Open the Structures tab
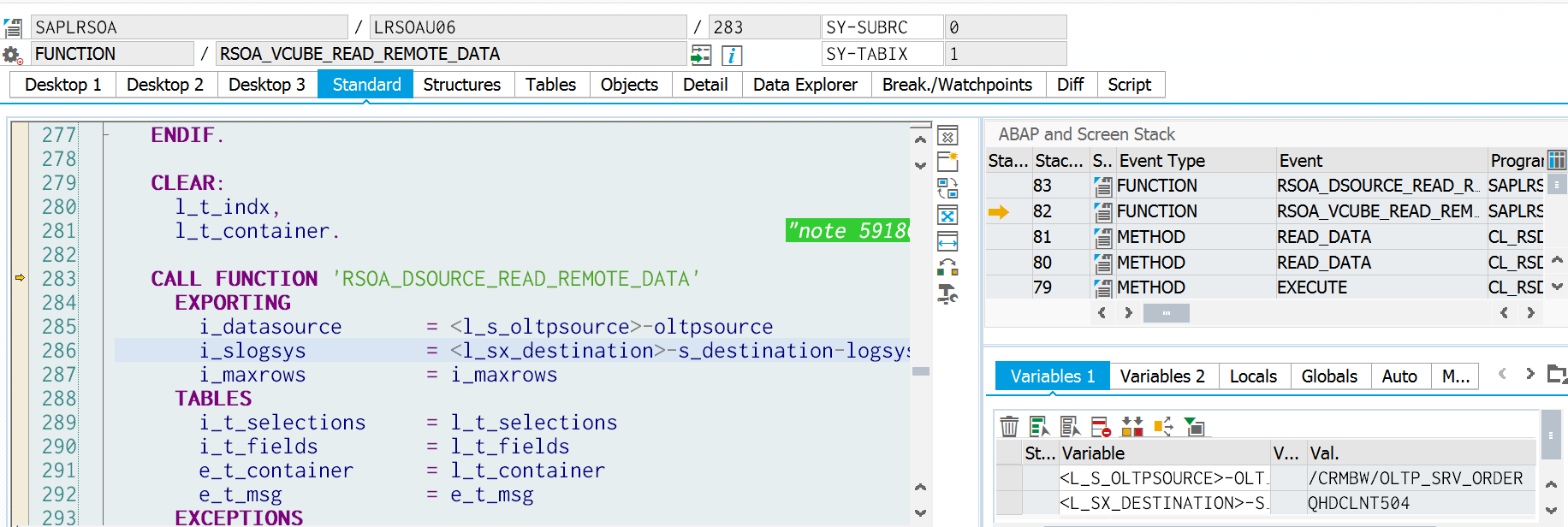Viewport: 1568px width, 527px height. tap(462, 85)
